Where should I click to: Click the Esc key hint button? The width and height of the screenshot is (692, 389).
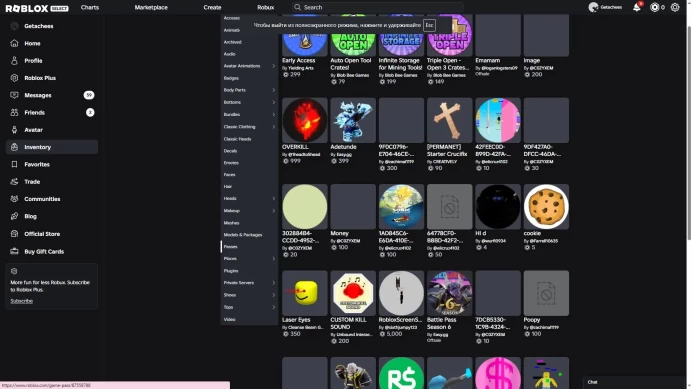[x=429, y=25]
